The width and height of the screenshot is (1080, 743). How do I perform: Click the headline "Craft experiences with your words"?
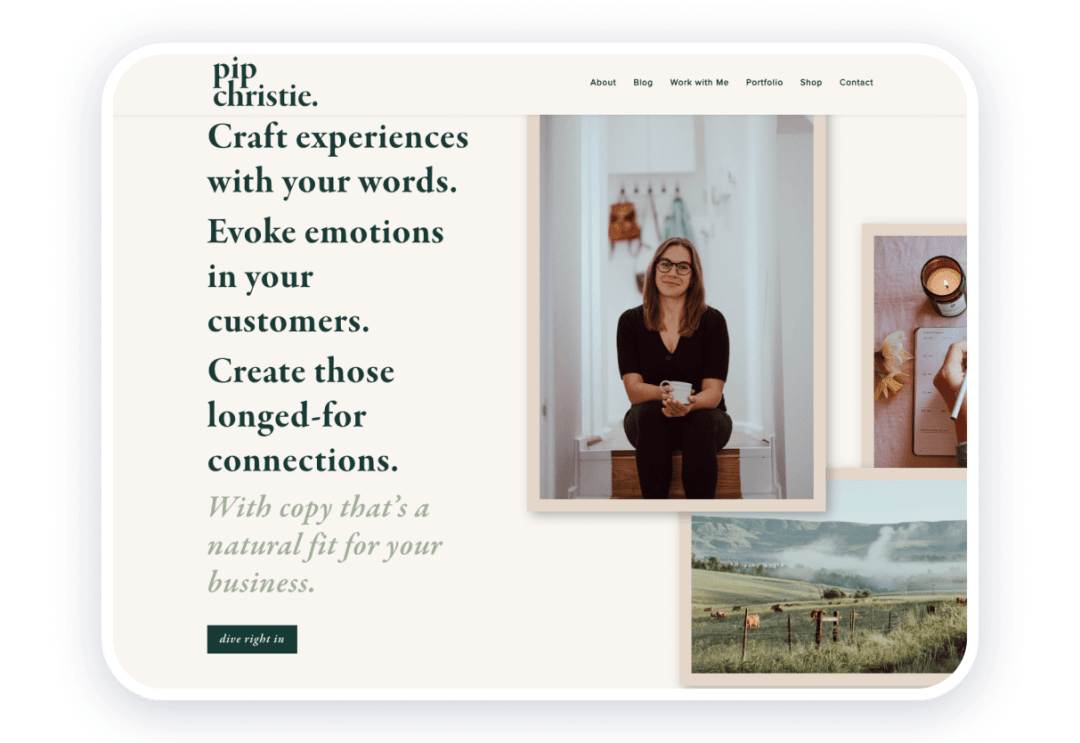[x=337, y=158]
